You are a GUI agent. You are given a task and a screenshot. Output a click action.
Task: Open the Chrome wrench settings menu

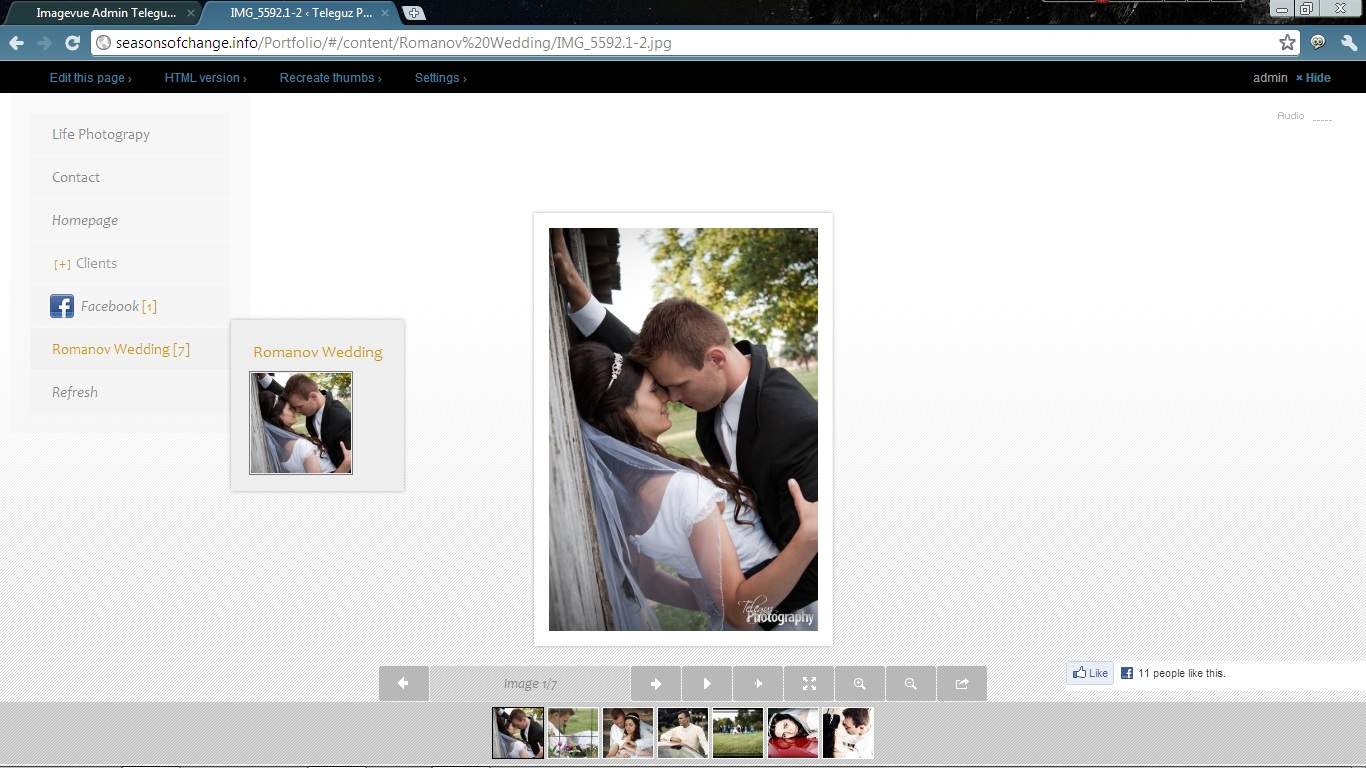1348,43
